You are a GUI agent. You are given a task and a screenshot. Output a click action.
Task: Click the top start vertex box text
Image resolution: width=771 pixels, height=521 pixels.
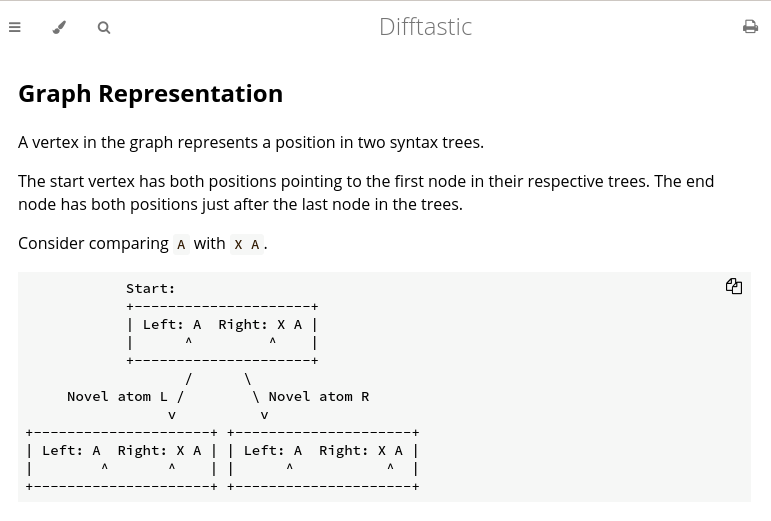[222, 324]
